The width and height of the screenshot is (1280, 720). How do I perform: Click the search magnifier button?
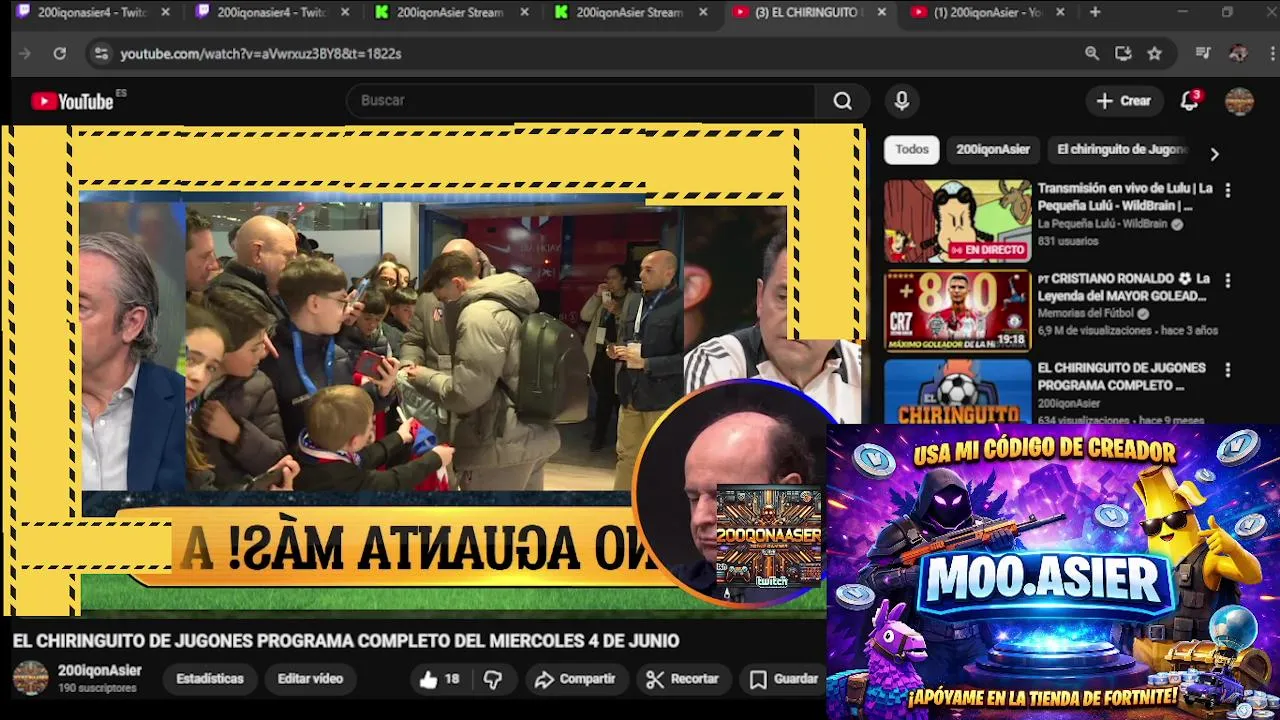click(843, 101)
